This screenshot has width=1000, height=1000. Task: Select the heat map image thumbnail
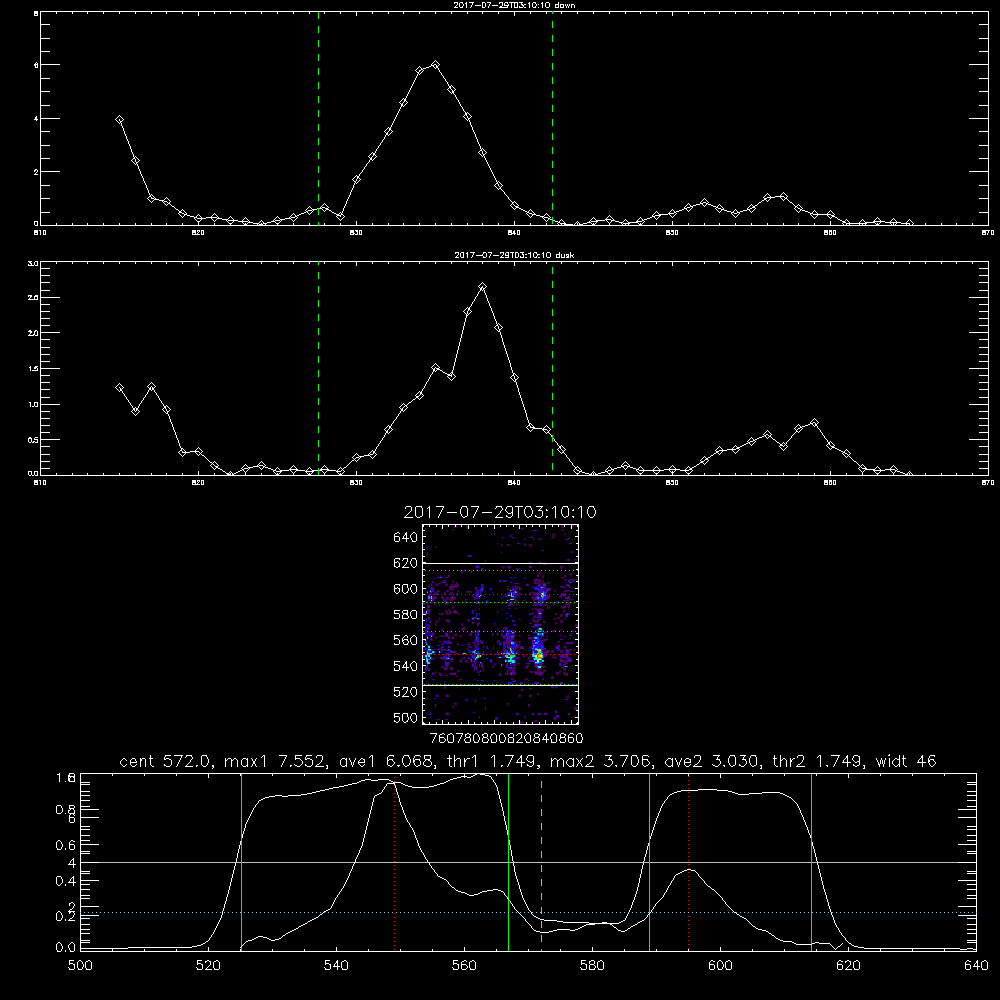click(x=500, y=624)
